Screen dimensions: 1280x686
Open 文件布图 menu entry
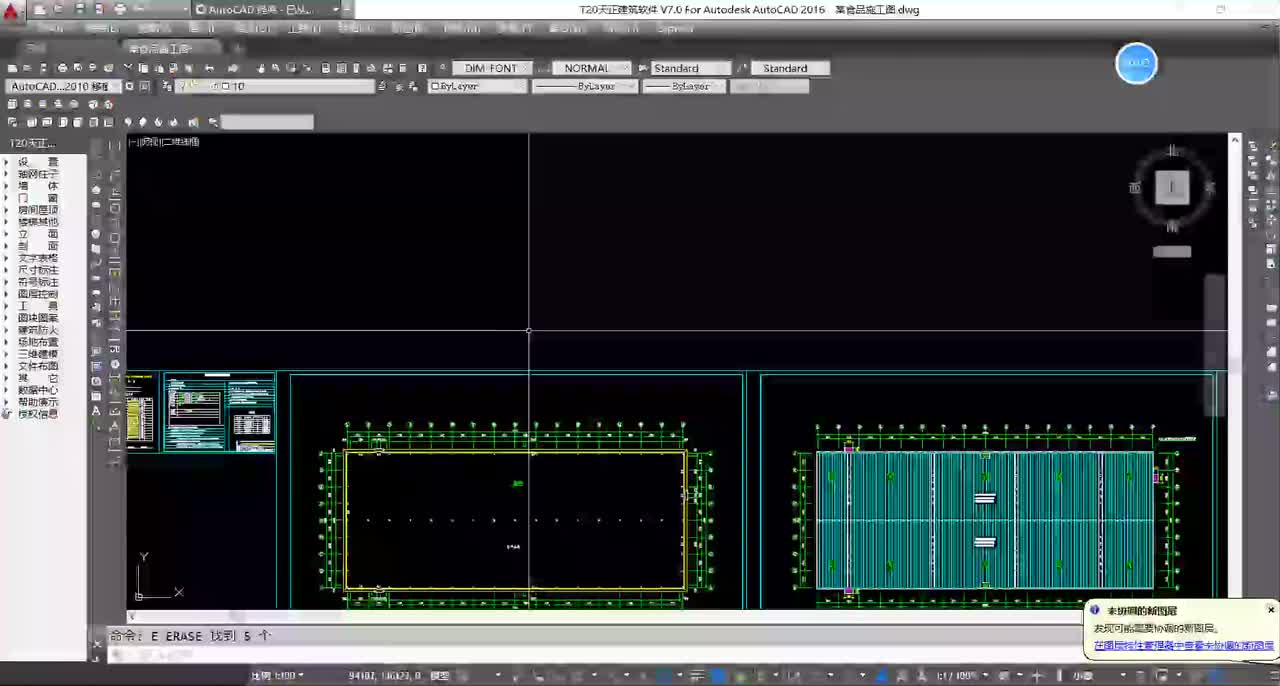[38, 366]
